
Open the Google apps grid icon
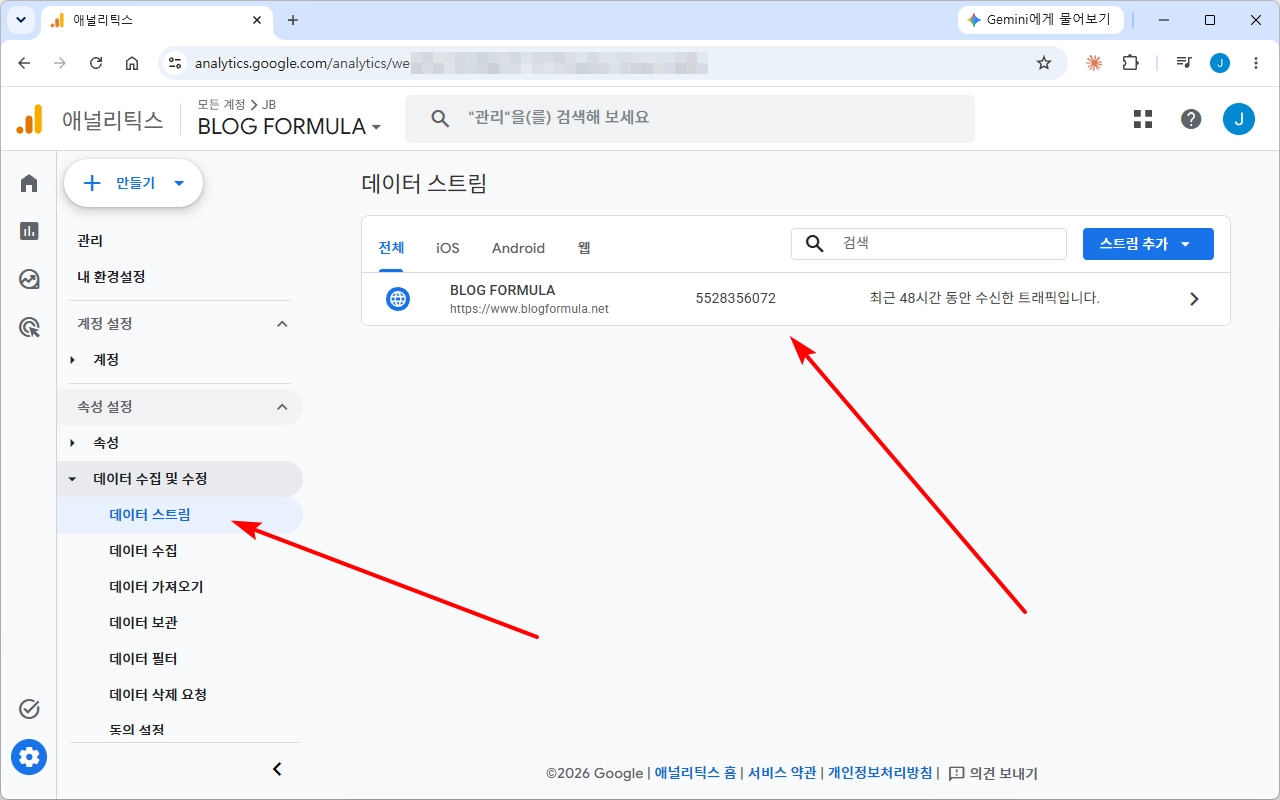(1143, 119)
